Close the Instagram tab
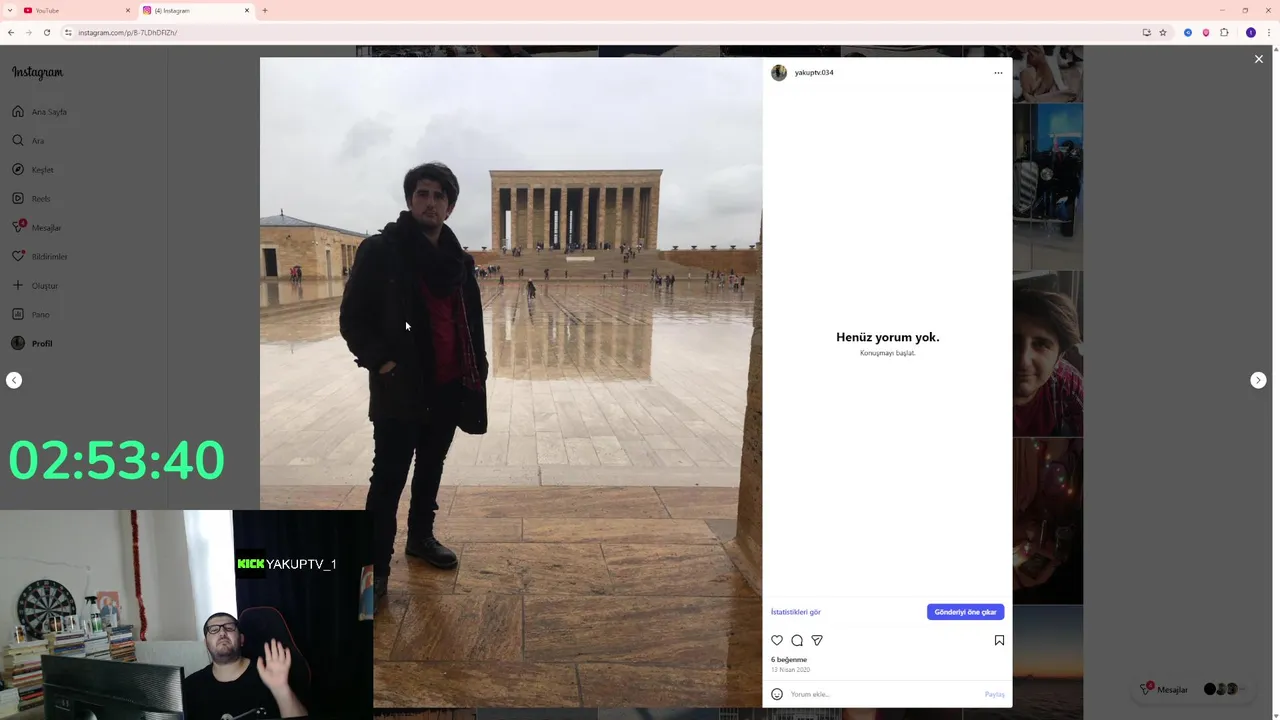 [247, 10]
